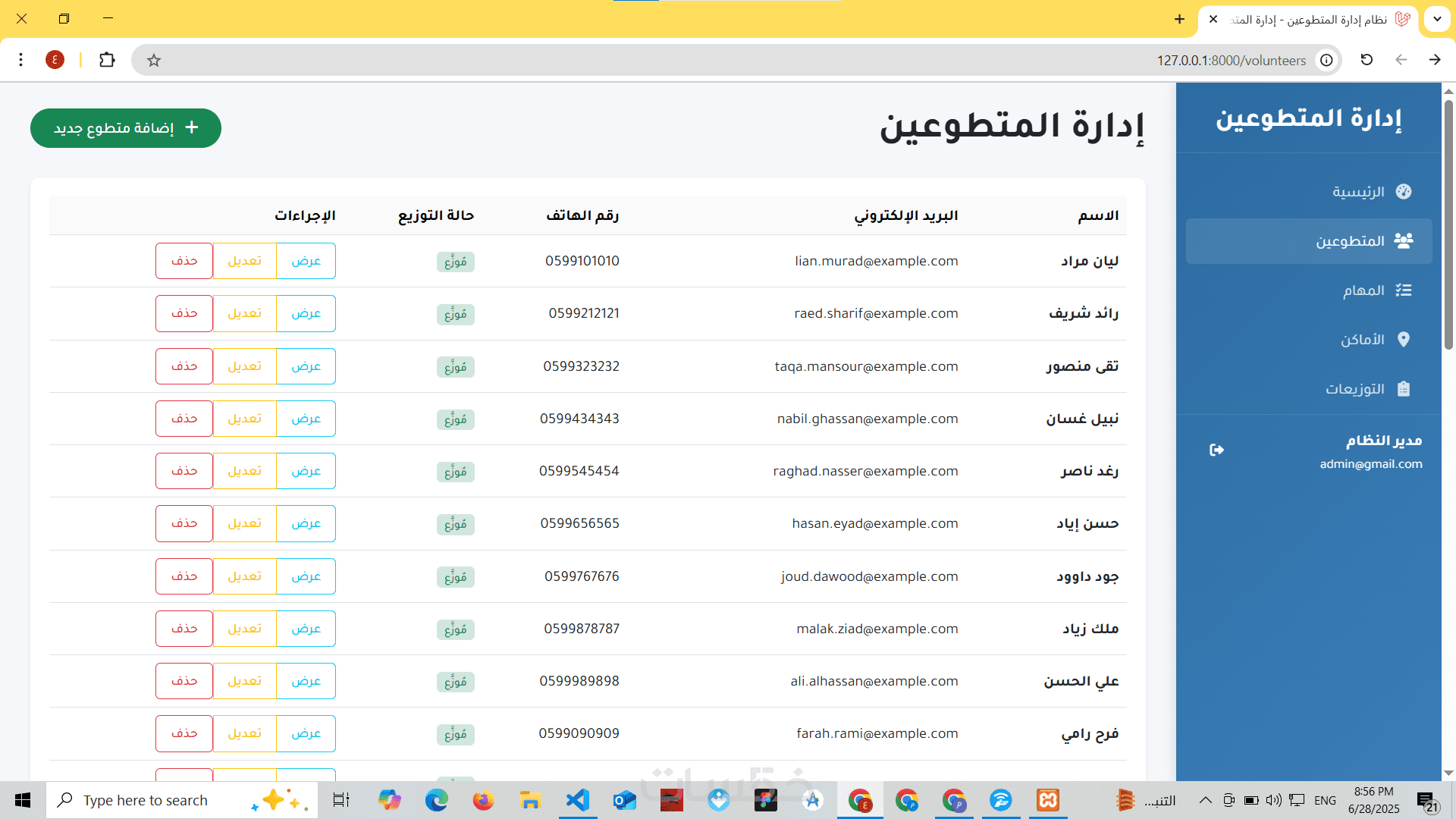Image resolution: width=1456 pixels, height=819 pixels.
Task: Open the dashboard via الرئيسية gauge icon
Action: tap(1404, 192)
